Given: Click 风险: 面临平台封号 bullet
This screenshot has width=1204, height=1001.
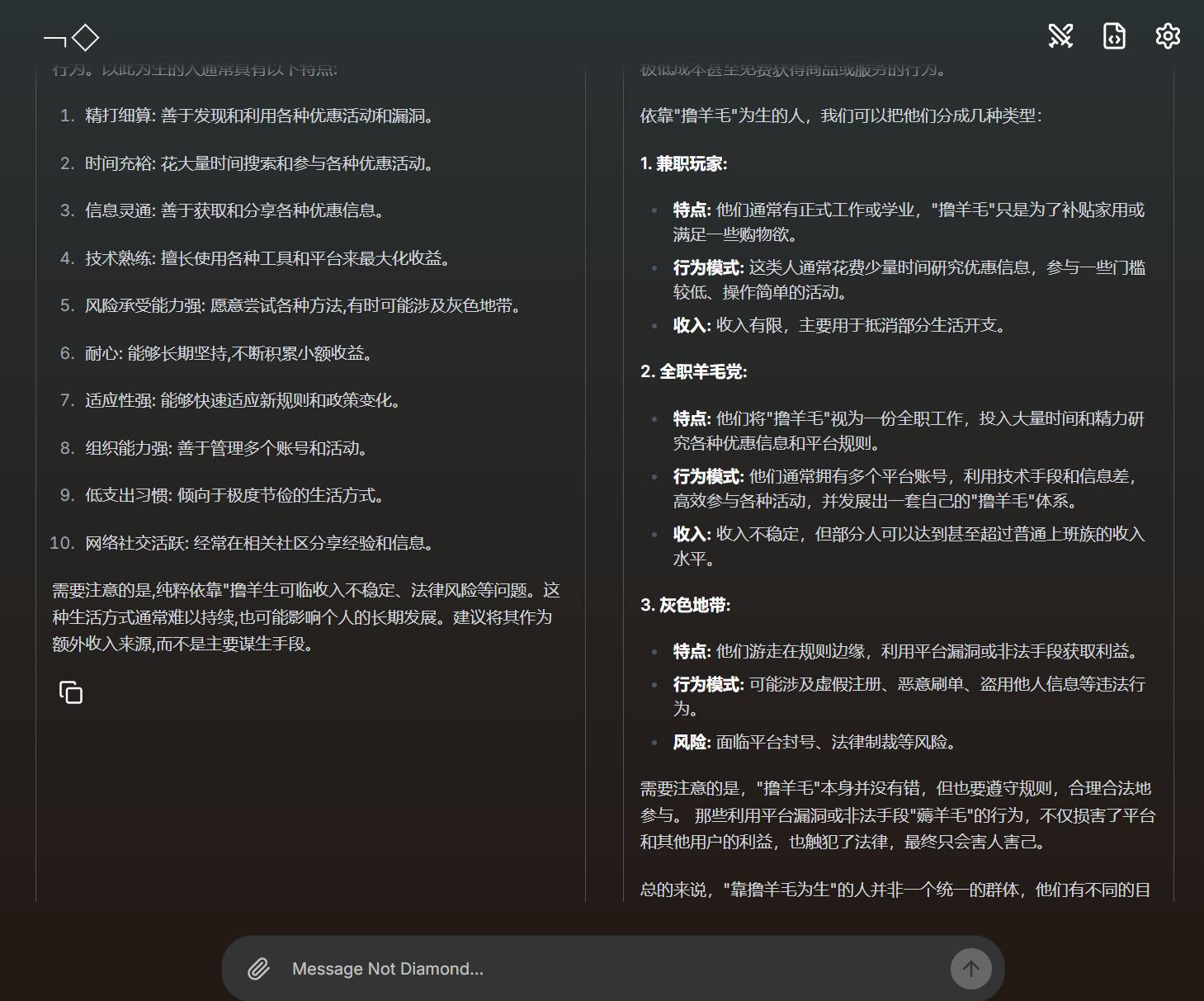Looking at the screenshot, I should (816, 742).
